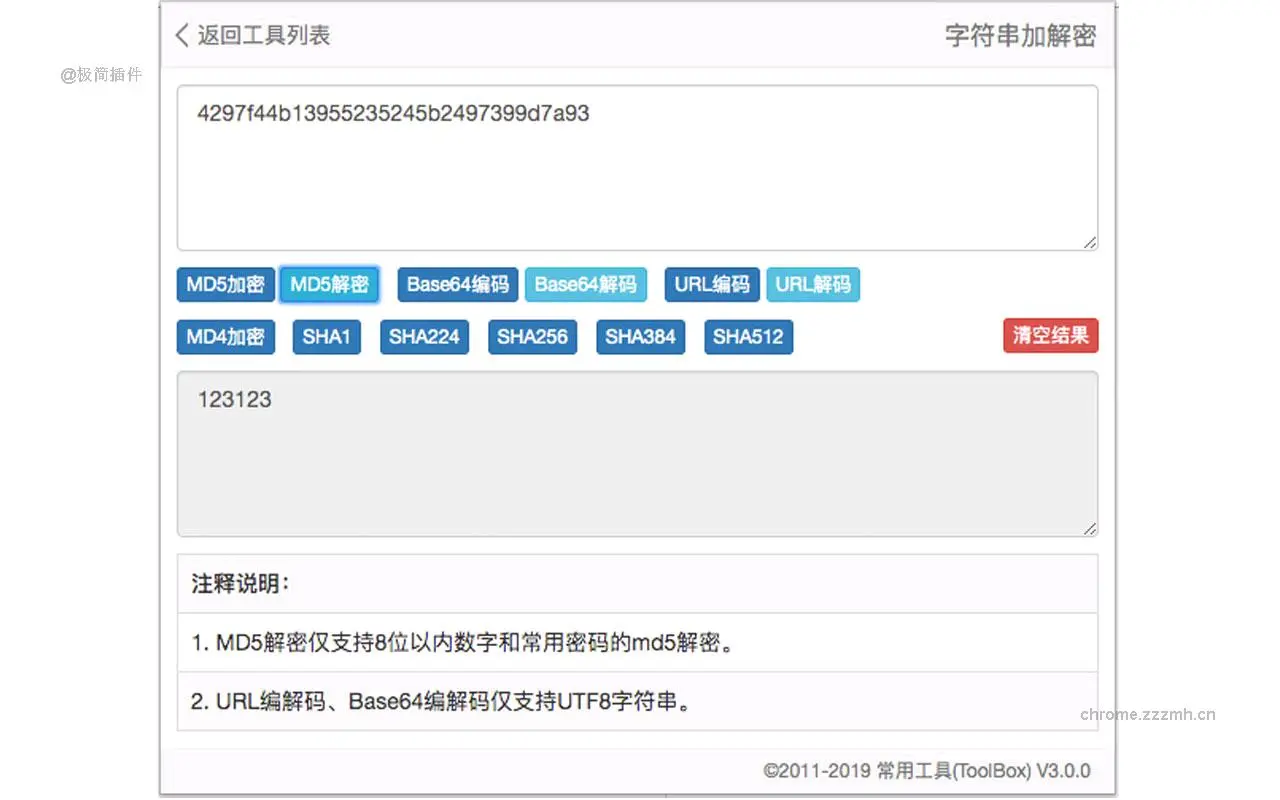Viewport: 1280px width, 800px height.
Task: Click the 注释说明 heading
Action: (x=241, y=583)
